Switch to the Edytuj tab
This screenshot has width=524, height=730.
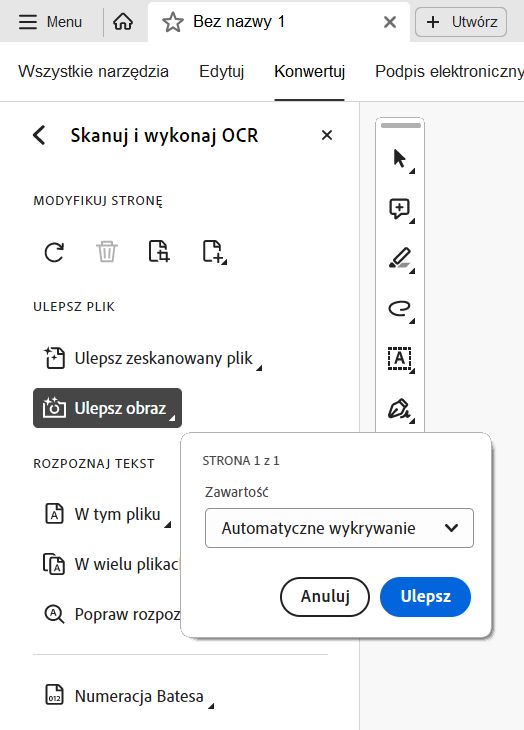(222, 71)
